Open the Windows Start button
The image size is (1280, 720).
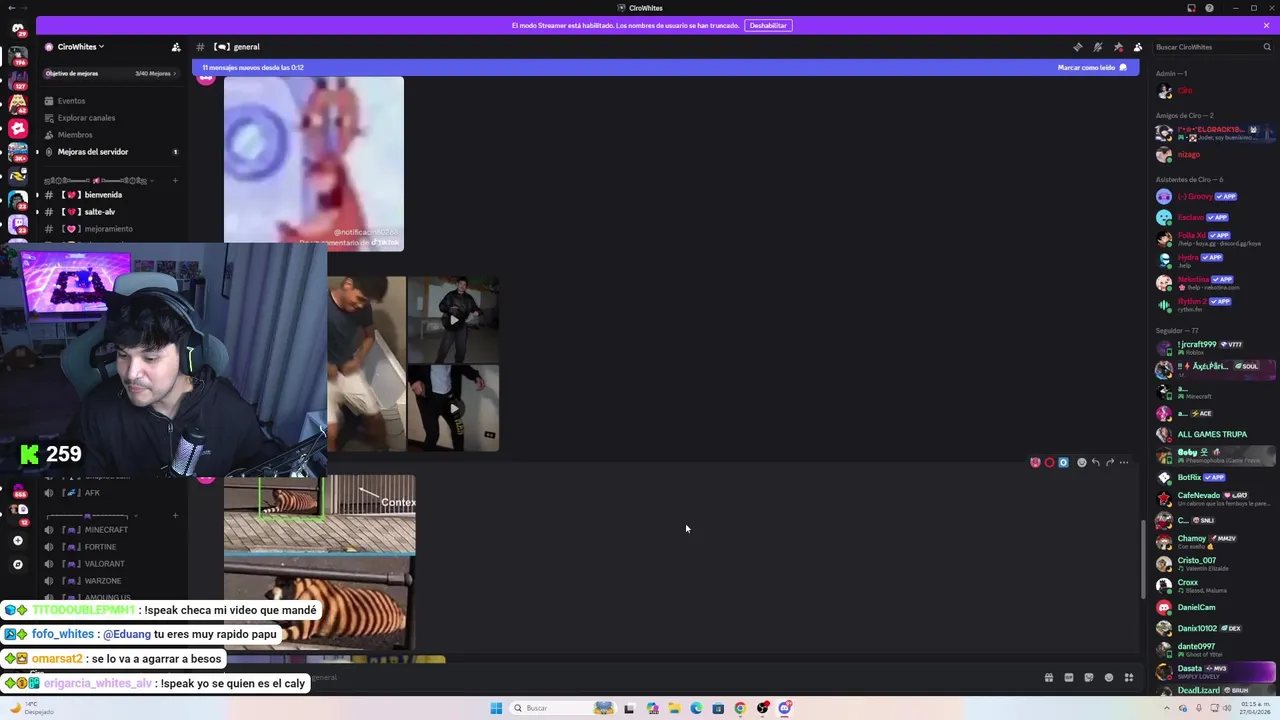click(x=496, y=708)
